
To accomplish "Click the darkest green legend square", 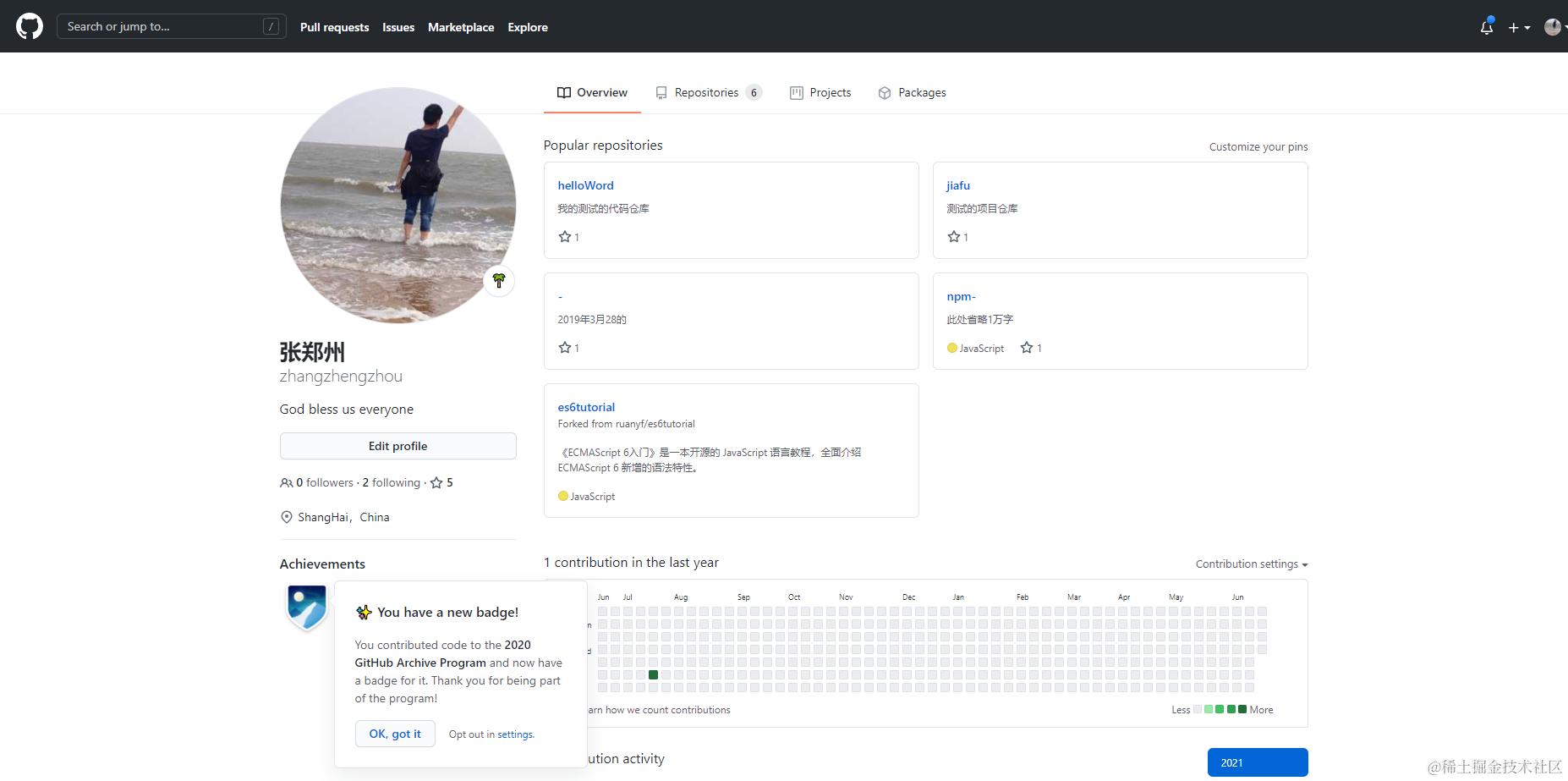I will (1242, 709).
